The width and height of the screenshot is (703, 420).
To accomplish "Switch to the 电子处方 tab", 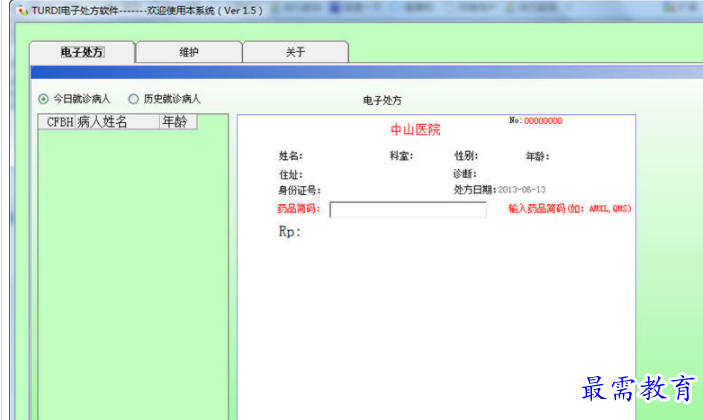I will click(x=82, y=52).
